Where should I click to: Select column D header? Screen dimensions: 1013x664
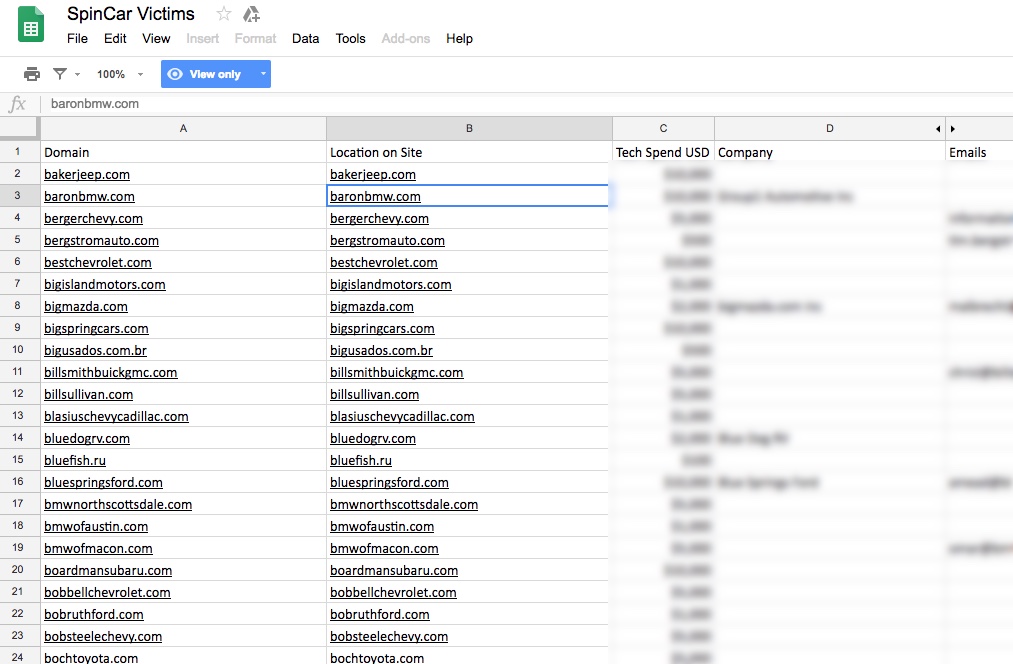[830, 129]
